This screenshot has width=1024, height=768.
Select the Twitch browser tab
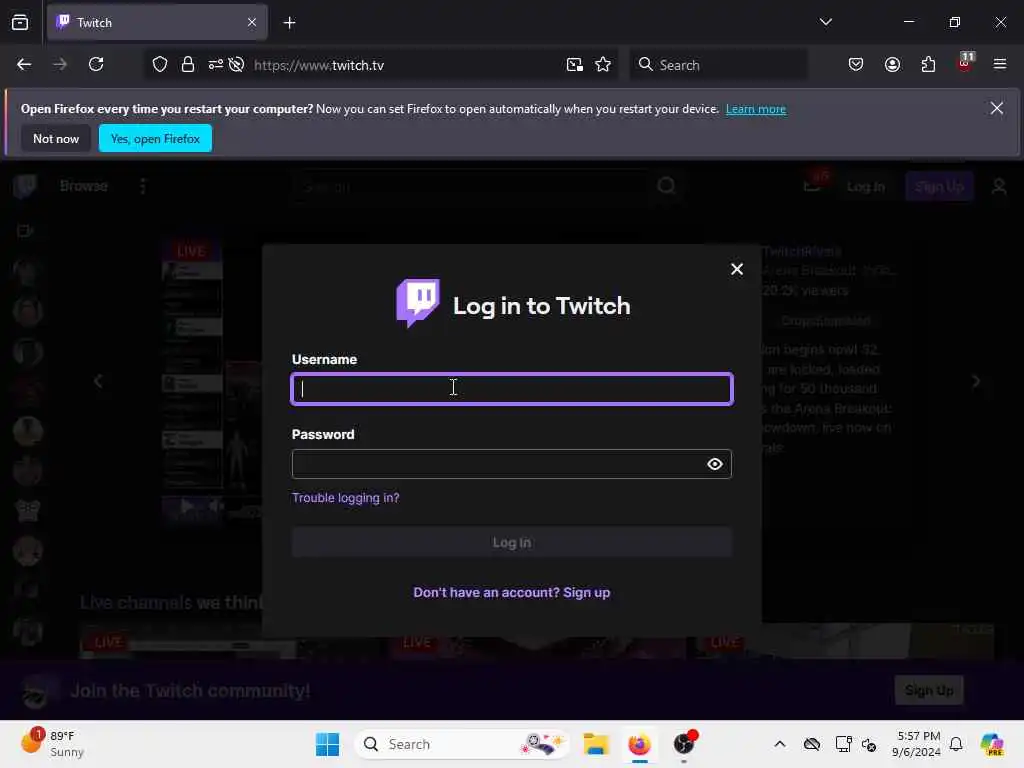(x=157, y=23)
